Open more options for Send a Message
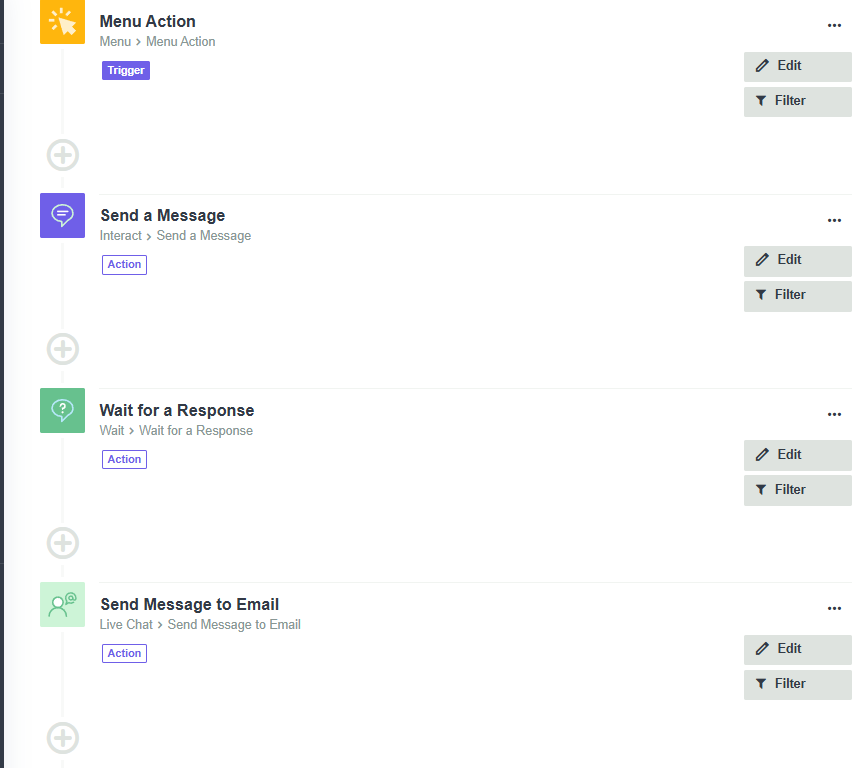858x768 pixels. (834, 220)
